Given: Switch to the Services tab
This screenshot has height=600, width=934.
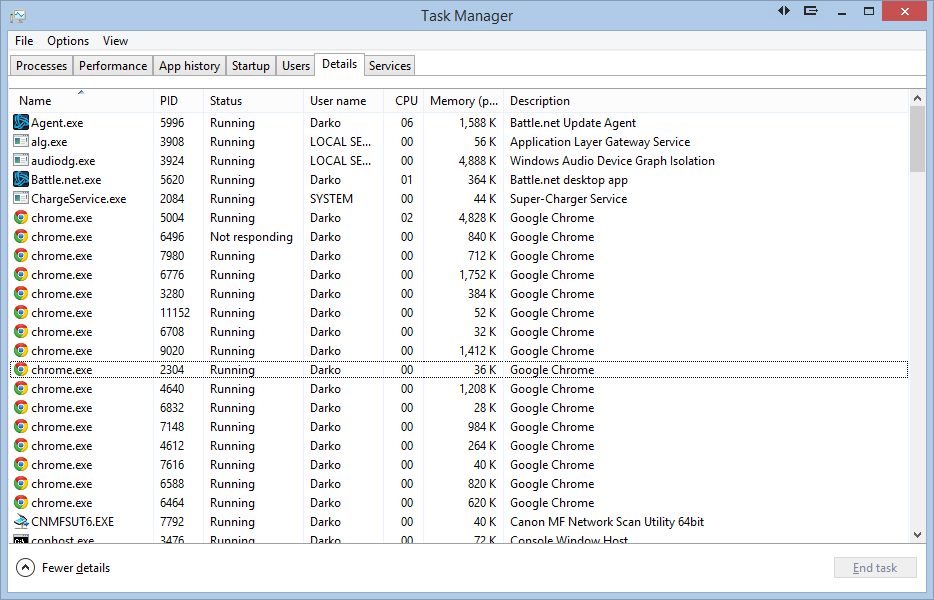Looking at the screenshot, I should [389, 66].
